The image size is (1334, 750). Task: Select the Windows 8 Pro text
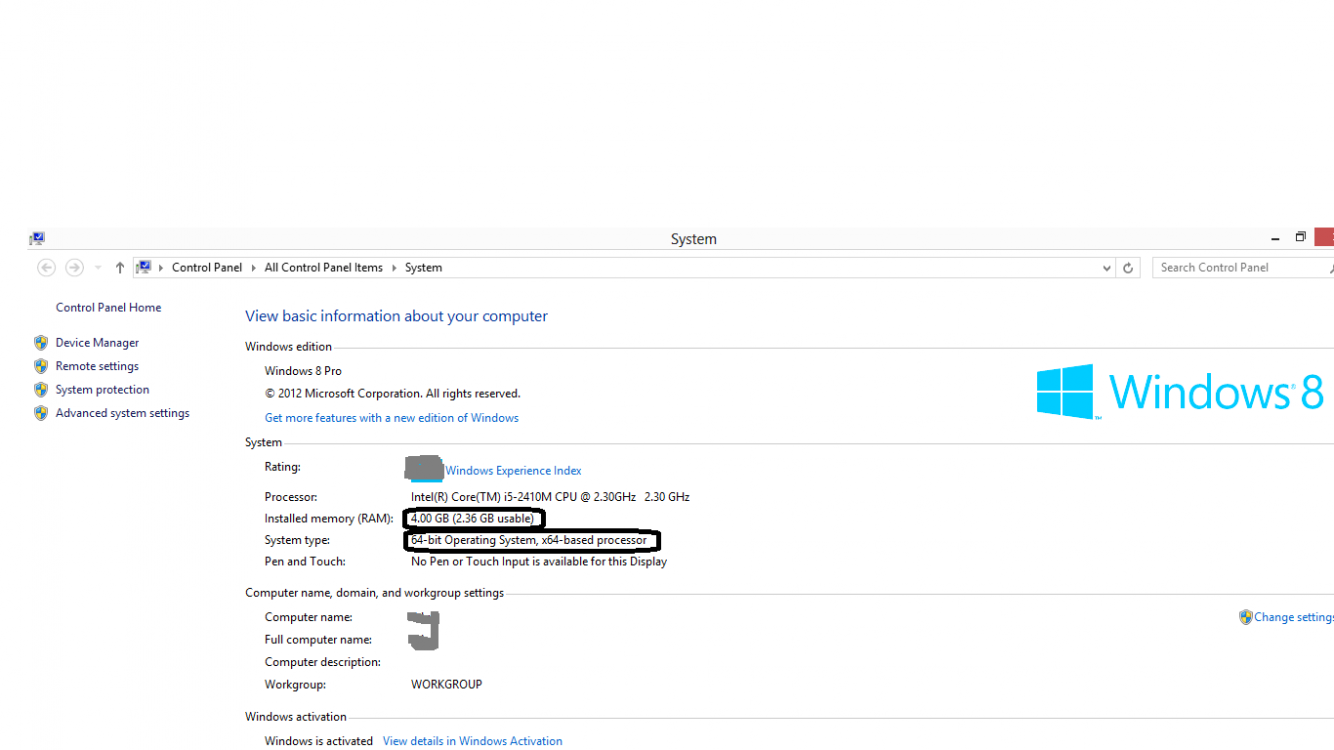coord(303,371)
